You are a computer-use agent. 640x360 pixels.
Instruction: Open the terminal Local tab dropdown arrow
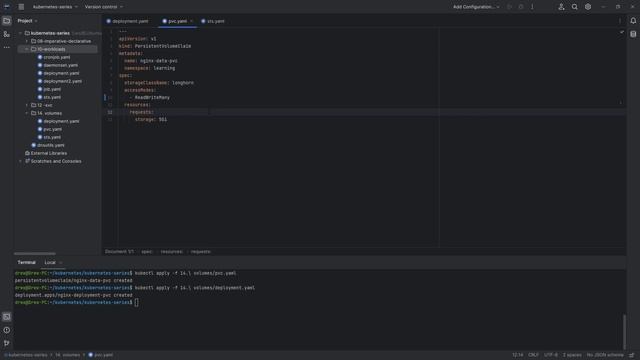61,262
